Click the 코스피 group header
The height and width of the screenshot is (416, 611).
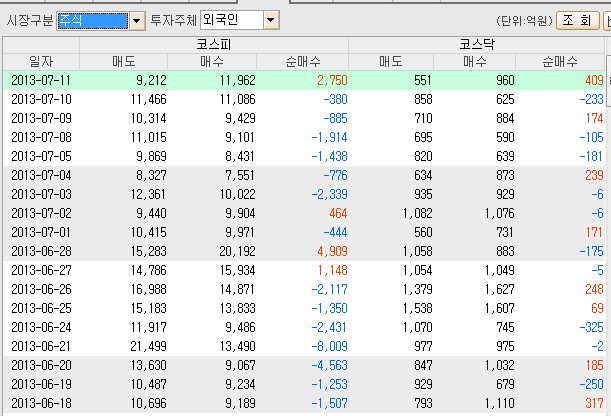(x=214, y=44)
